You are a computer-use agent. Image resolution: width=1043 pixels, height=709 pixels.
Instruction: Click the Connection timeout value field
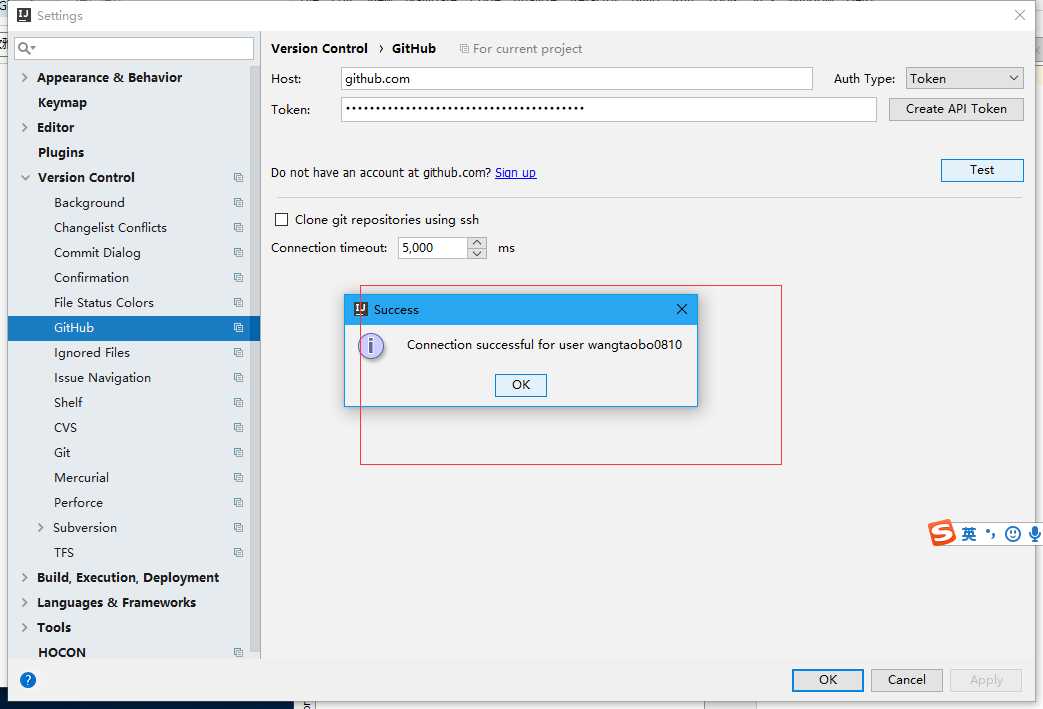[x=432, y=248]
